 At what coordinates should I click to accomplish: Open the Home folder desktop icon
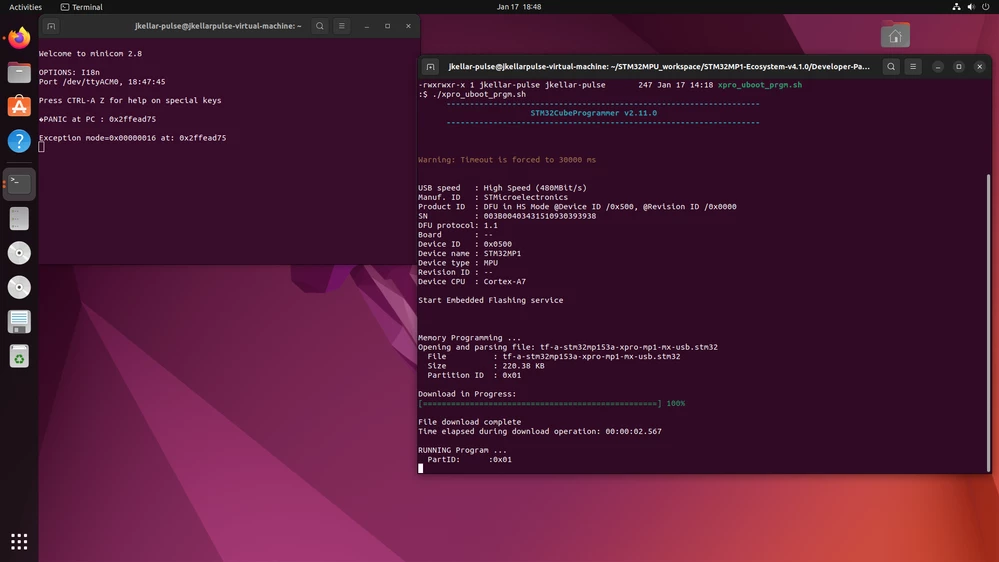[895, 35]
